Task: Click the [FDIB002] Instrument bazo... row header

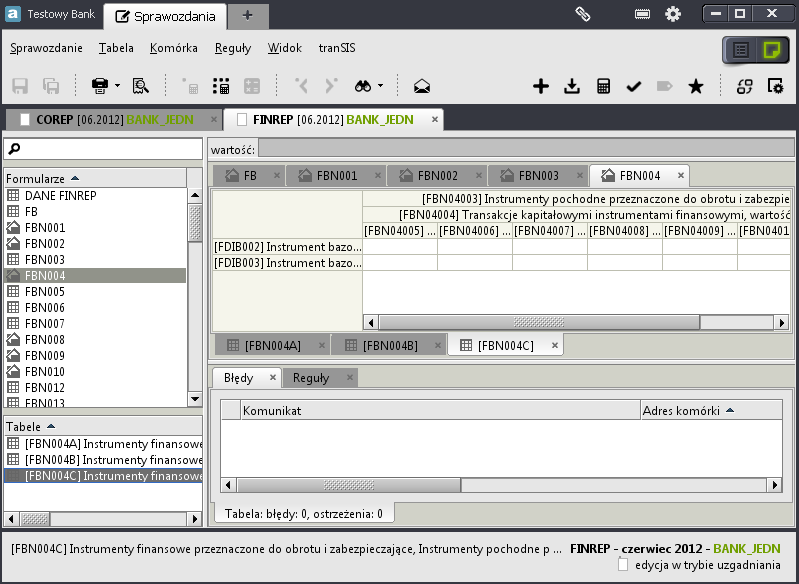Action: (x=287, y=247)
